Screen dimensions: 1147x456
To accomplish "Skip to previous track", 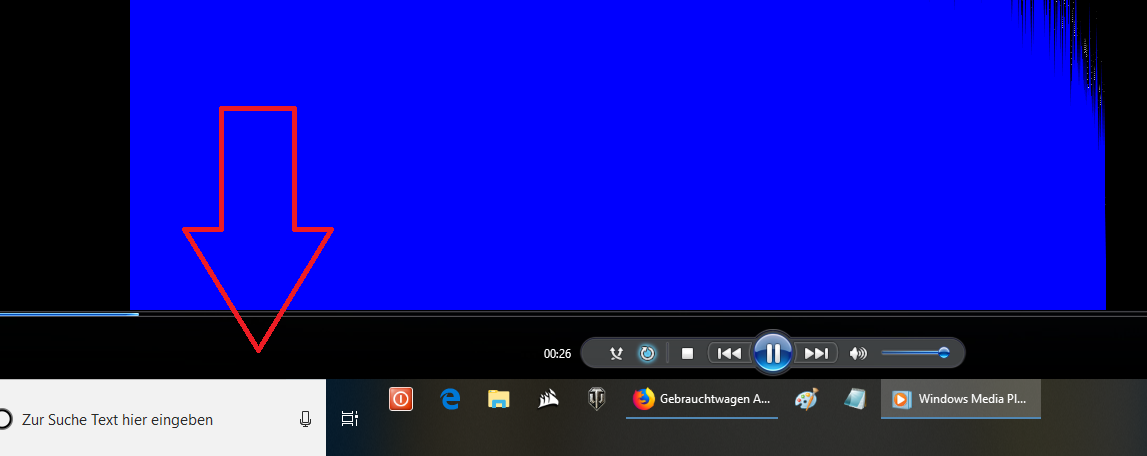I will tap(729, 354).
